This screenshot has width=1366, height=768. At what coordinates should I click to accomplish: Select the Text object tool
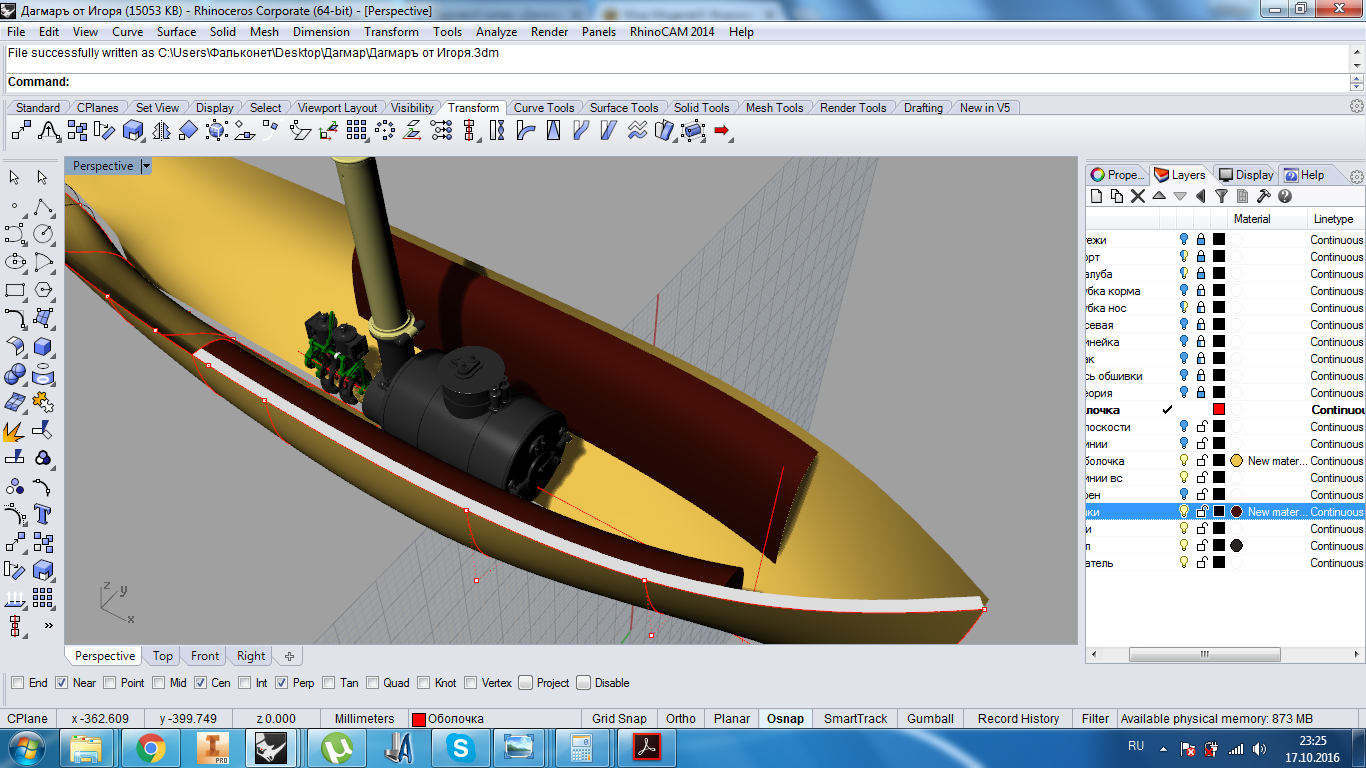pyautogui.click(x=43, y=514)
